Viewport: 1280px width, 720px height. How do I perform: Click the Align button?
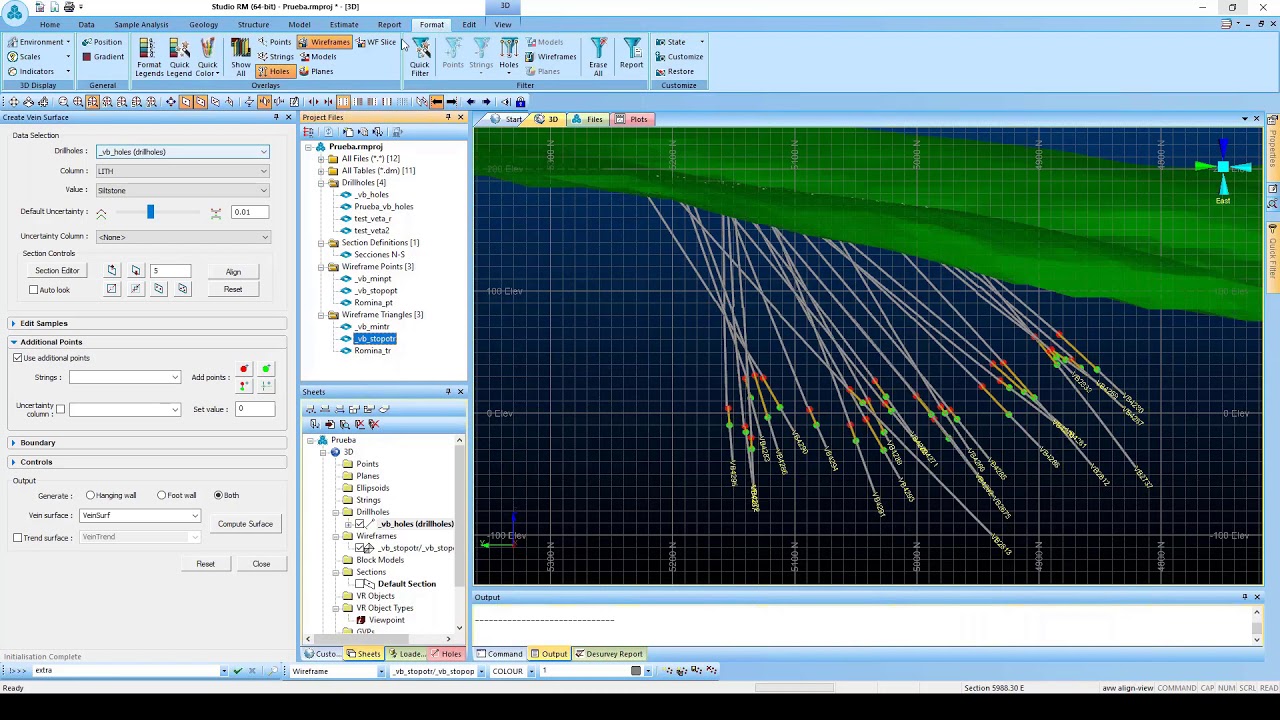233,272
